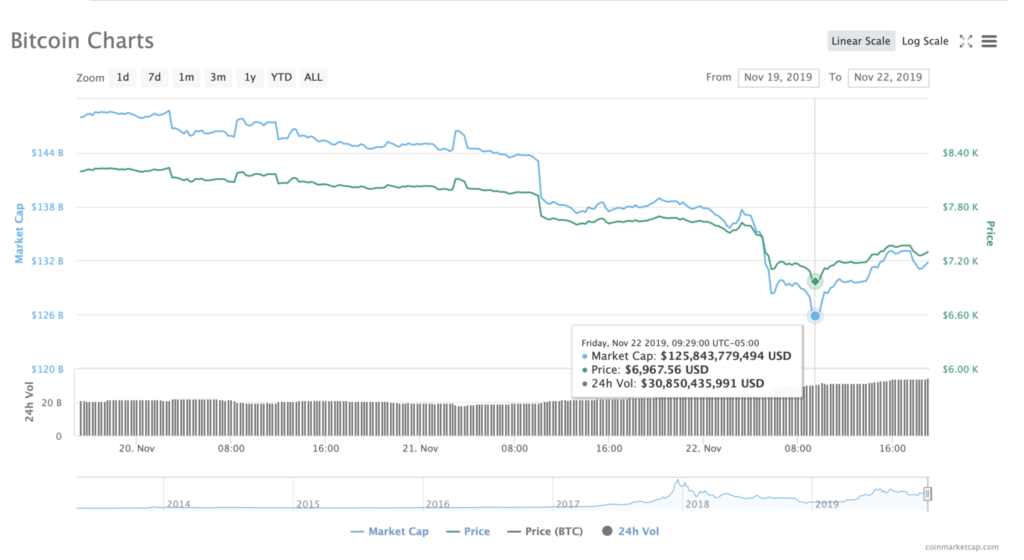The width and height of the screenshot is (1024, 560).
Task: Click the $8.40 K price axis label
Action: pyautogui.click(x=960, y=153)
